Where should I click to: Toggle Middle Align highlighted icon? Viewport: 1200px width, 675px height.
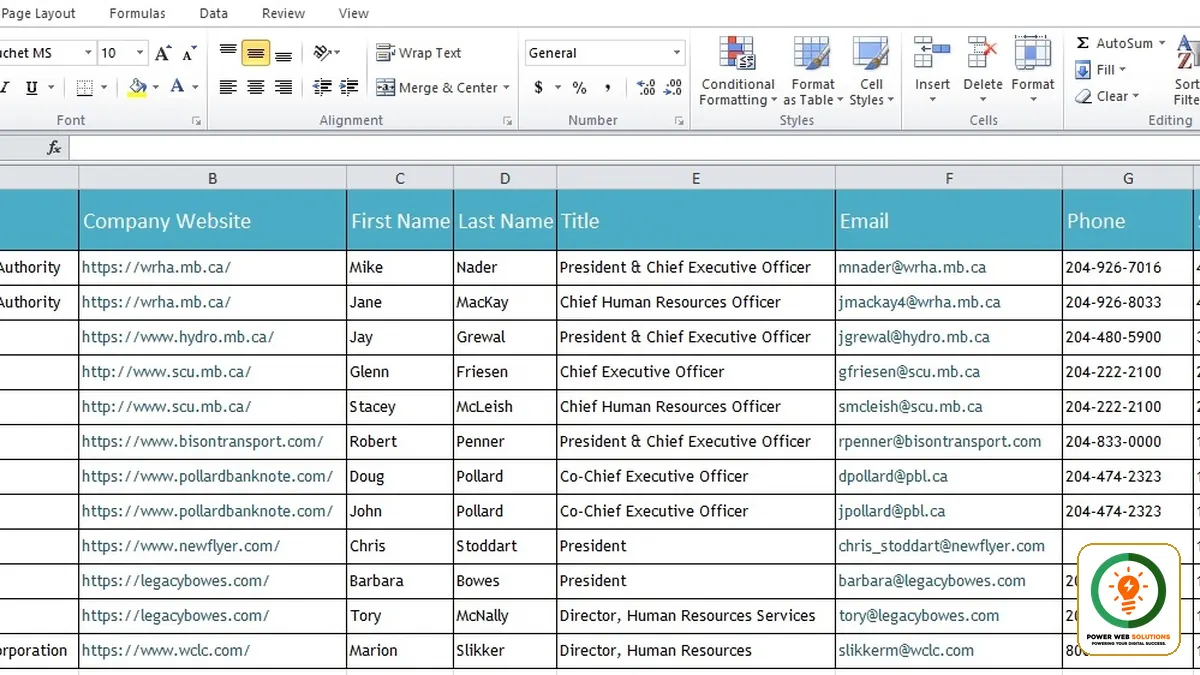256,53
